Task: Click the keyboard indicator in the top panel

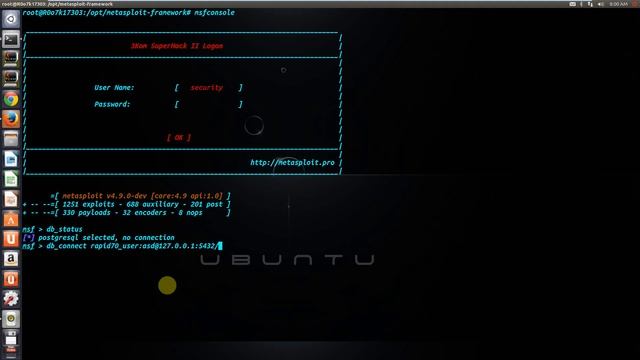Action: point(573,4)
